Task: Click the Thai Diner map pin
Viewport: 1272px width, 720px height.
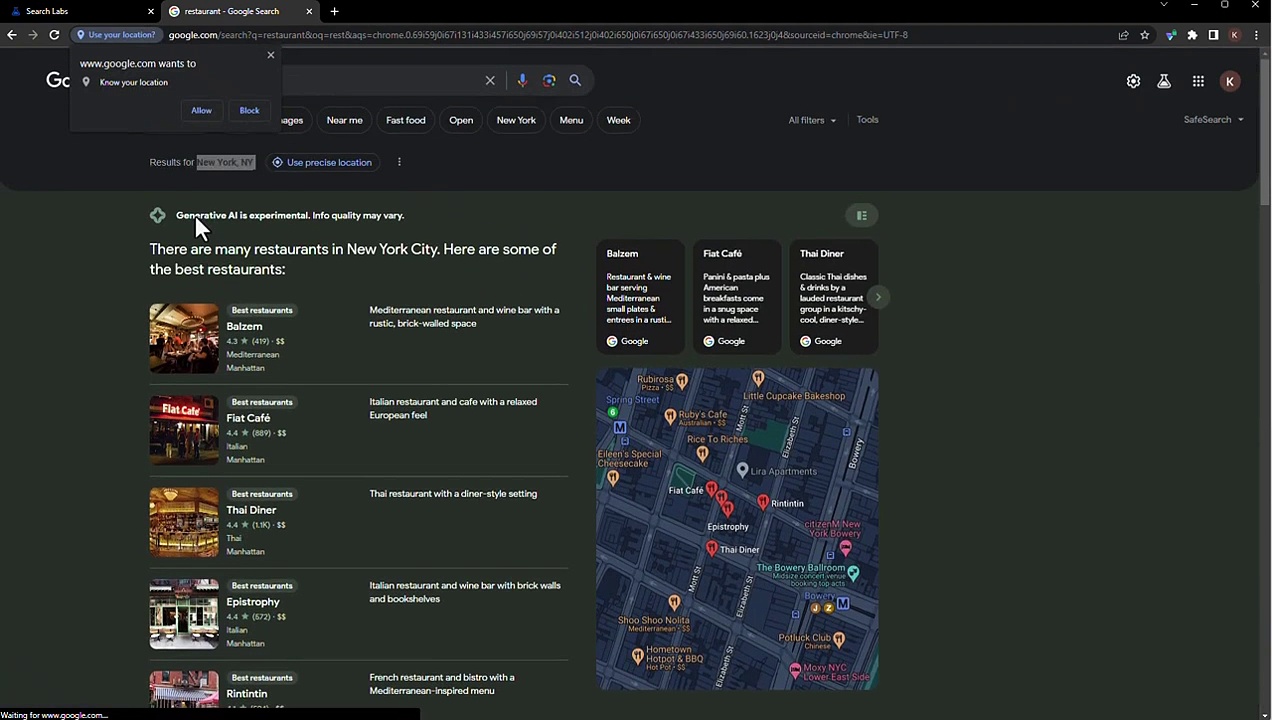Action: click(x=711, y=548)
